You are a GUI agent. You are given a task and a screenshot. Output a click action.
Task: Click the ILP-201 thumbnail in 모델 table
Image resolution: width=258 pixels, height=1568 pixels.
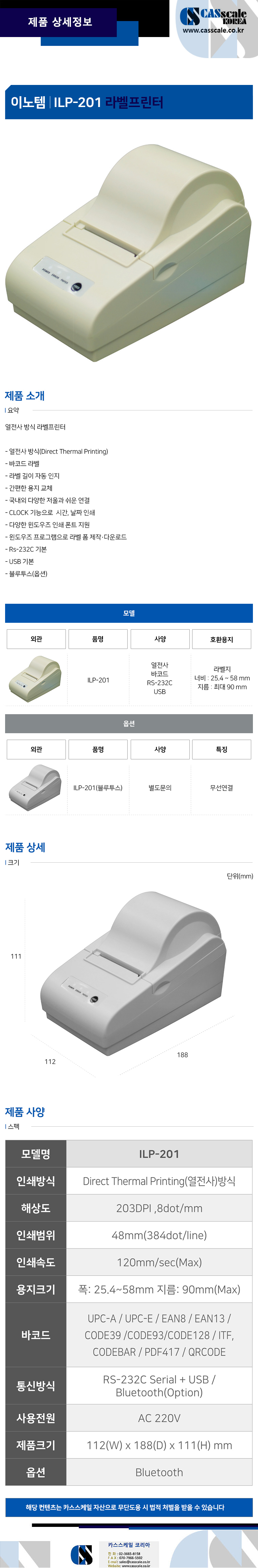tap(35, 679)
